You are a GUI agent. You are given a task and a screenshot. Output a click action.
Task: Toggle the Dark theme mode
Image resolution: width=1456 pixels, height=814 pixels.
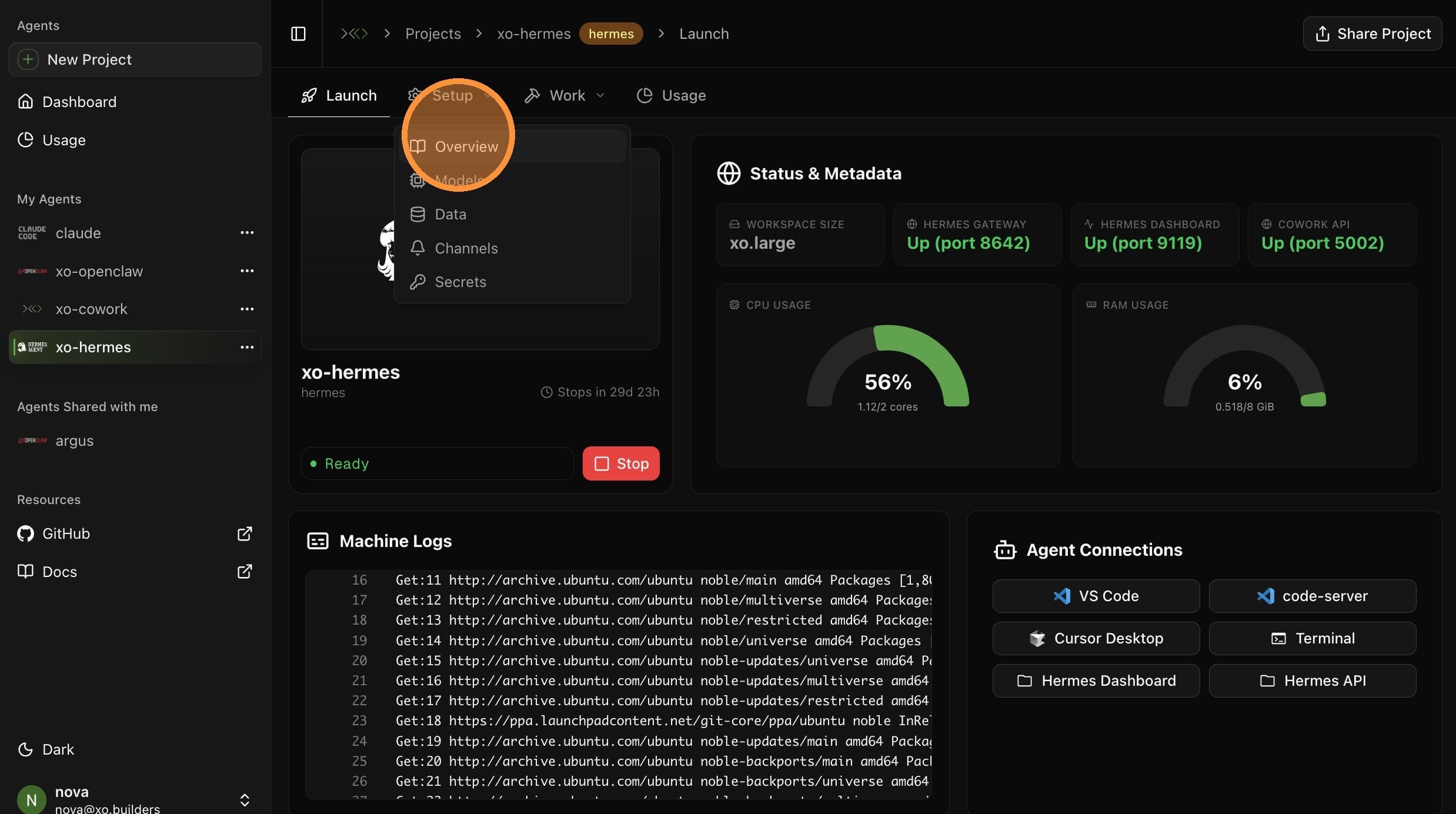tap(46, 749)
